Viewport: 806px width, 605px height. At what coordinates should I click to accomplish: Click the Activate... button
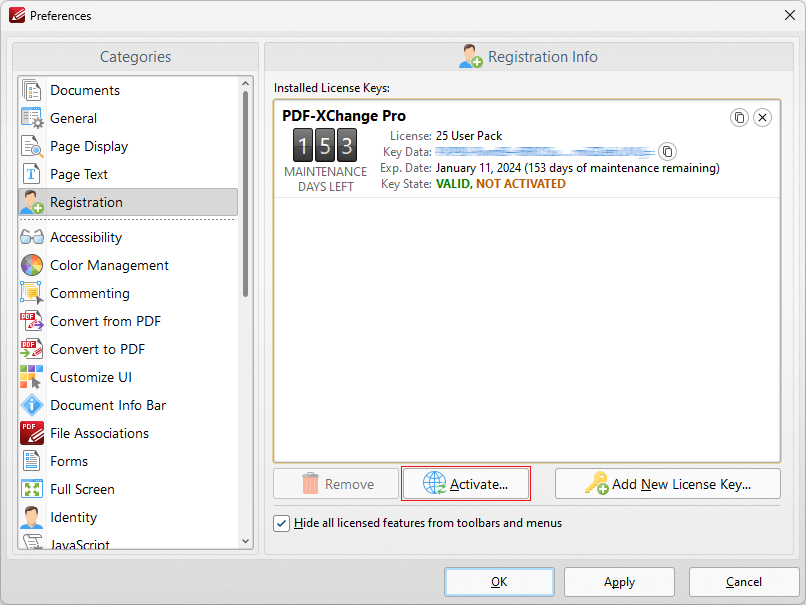(466, 484)
